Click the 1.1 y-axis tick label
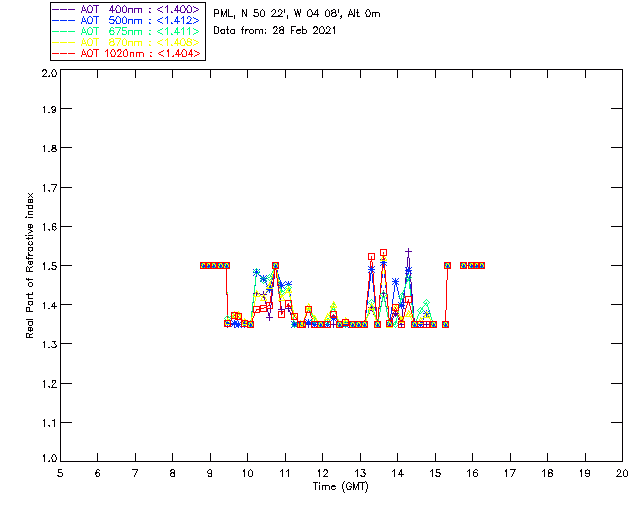 tap(49, 423)
